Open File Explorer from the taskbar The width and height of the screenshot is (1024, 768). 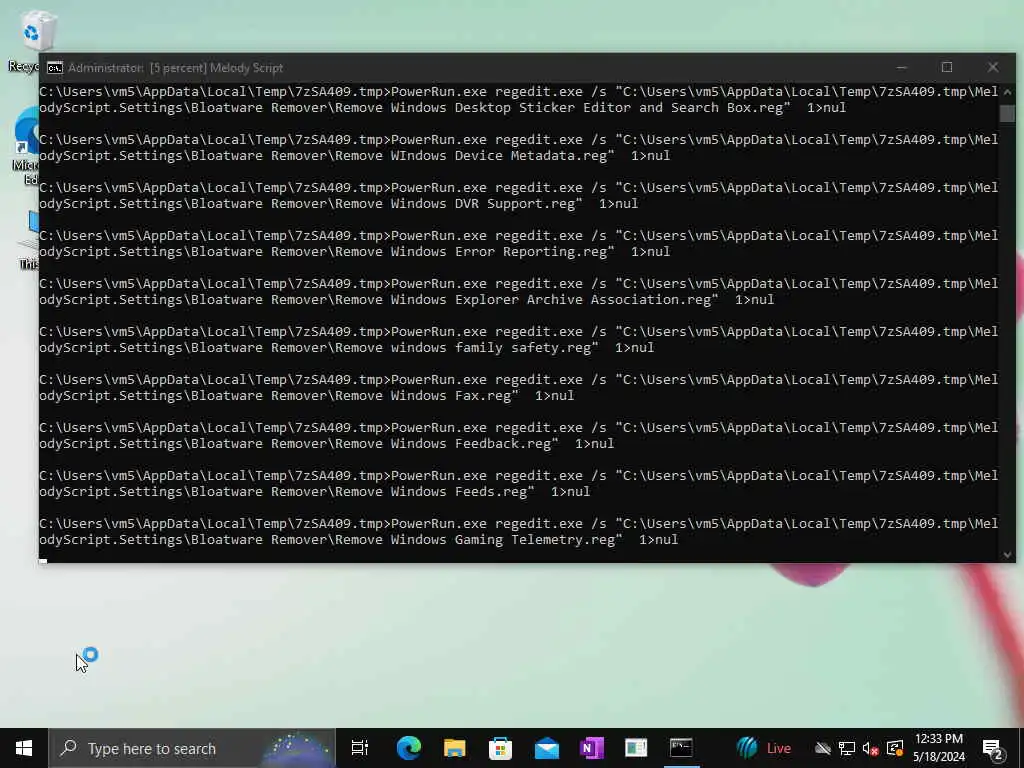click(455, 748)
